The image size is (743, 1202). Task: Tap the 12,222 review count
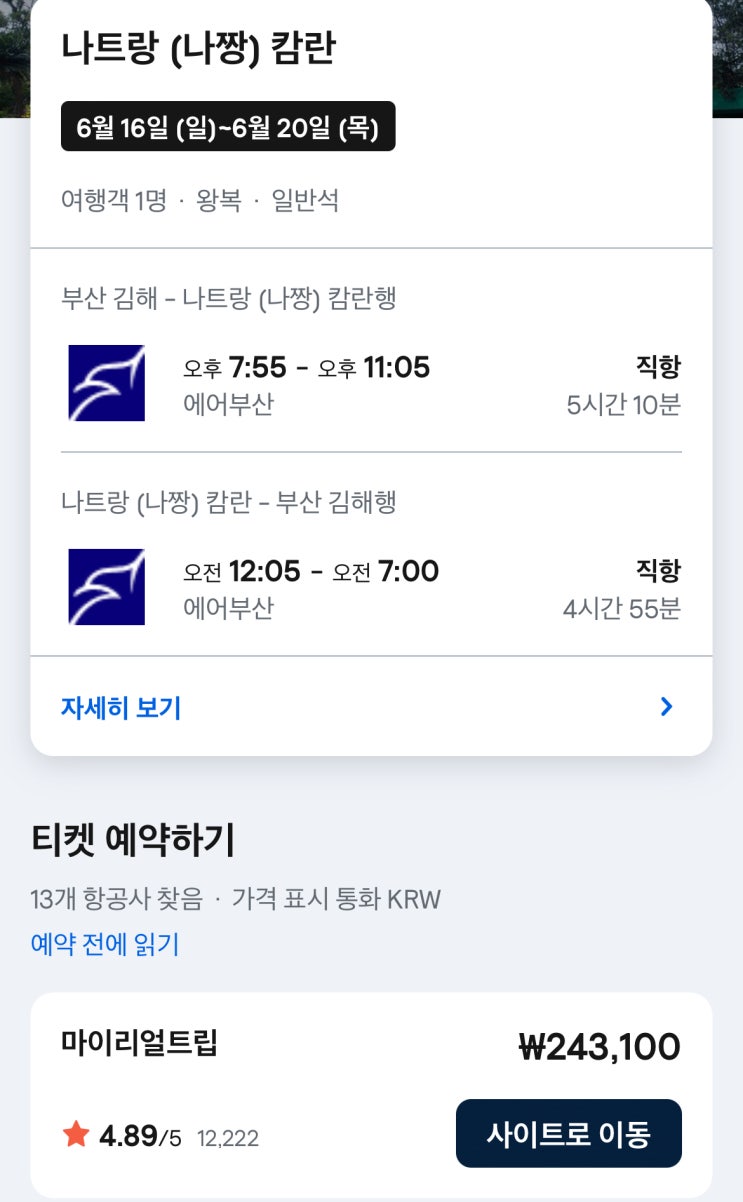pyautogui.click(x=228, y=1138)
